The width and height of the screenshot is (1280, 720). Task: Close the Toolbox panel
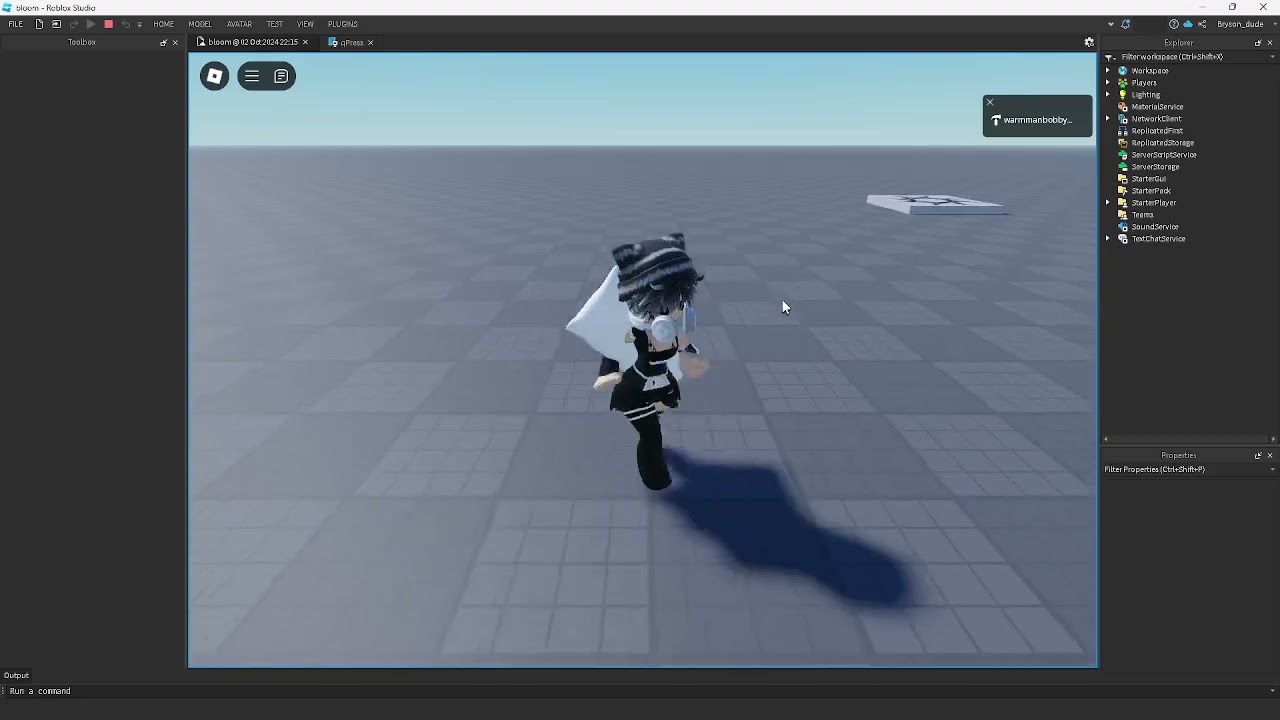point(175,42)
